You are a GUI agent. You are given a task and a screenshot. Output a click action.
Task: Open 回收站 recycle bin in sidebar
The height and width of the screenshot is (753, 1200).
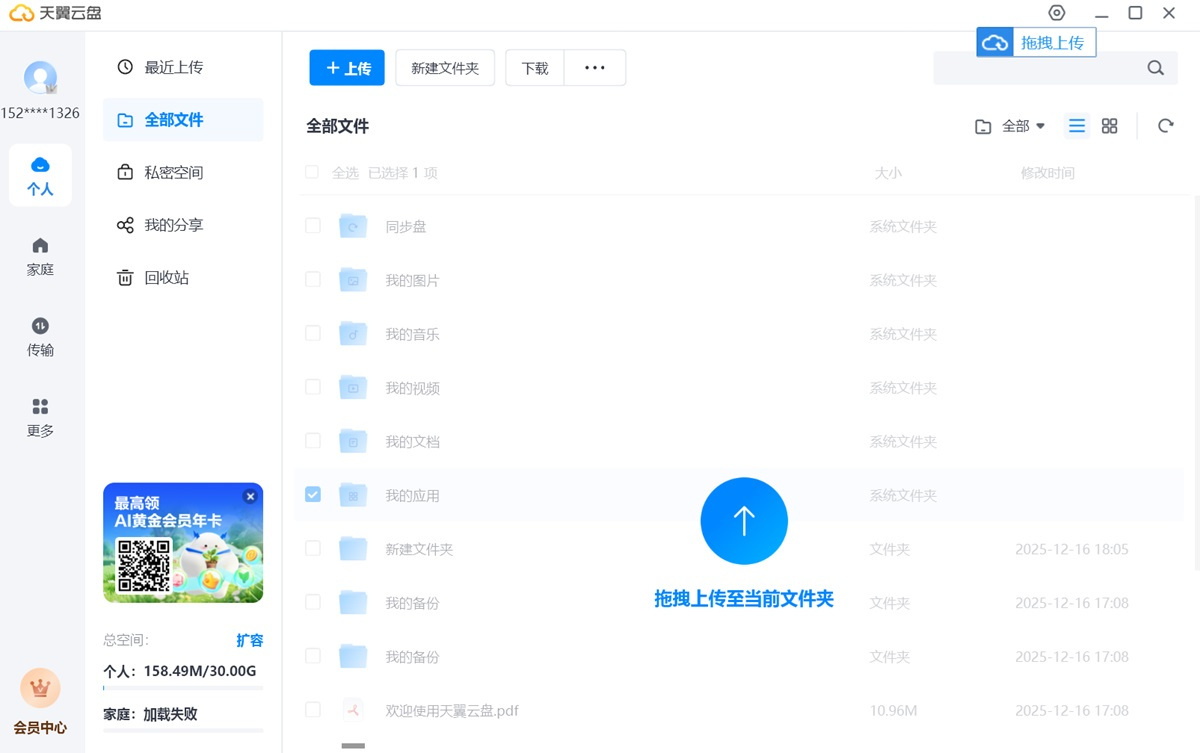[166, 278]
